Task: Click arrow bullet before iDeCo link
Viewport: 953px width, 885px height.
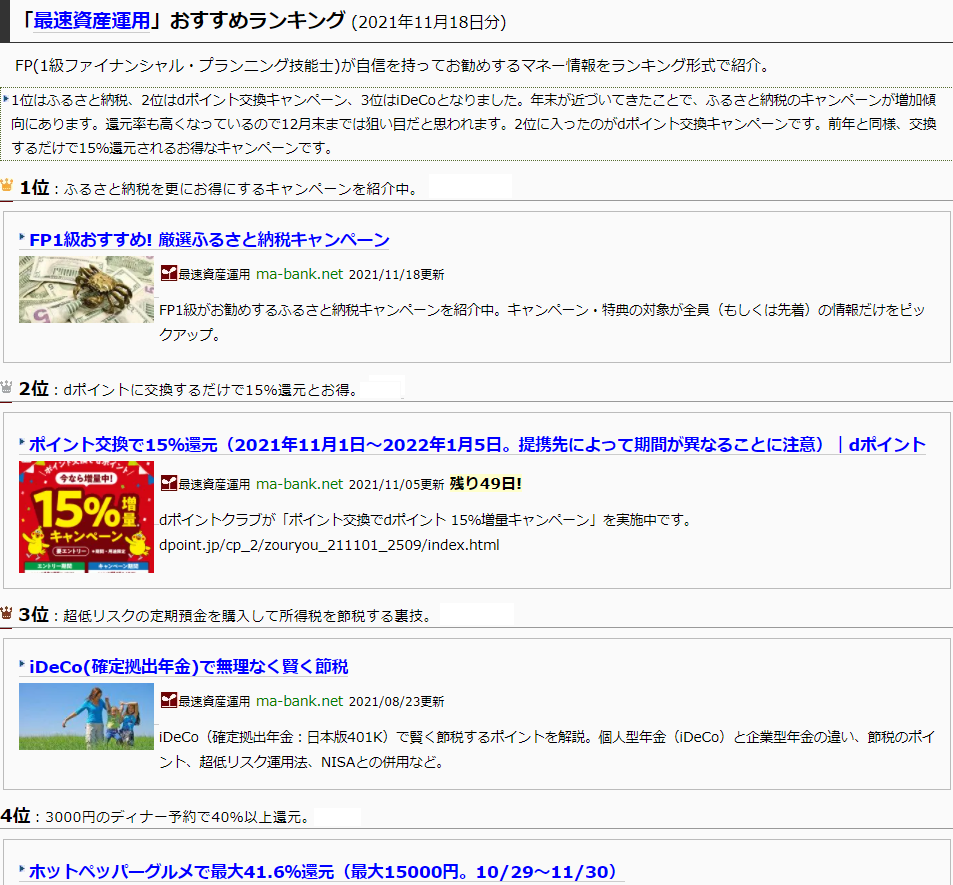Action: pos(22,664)
